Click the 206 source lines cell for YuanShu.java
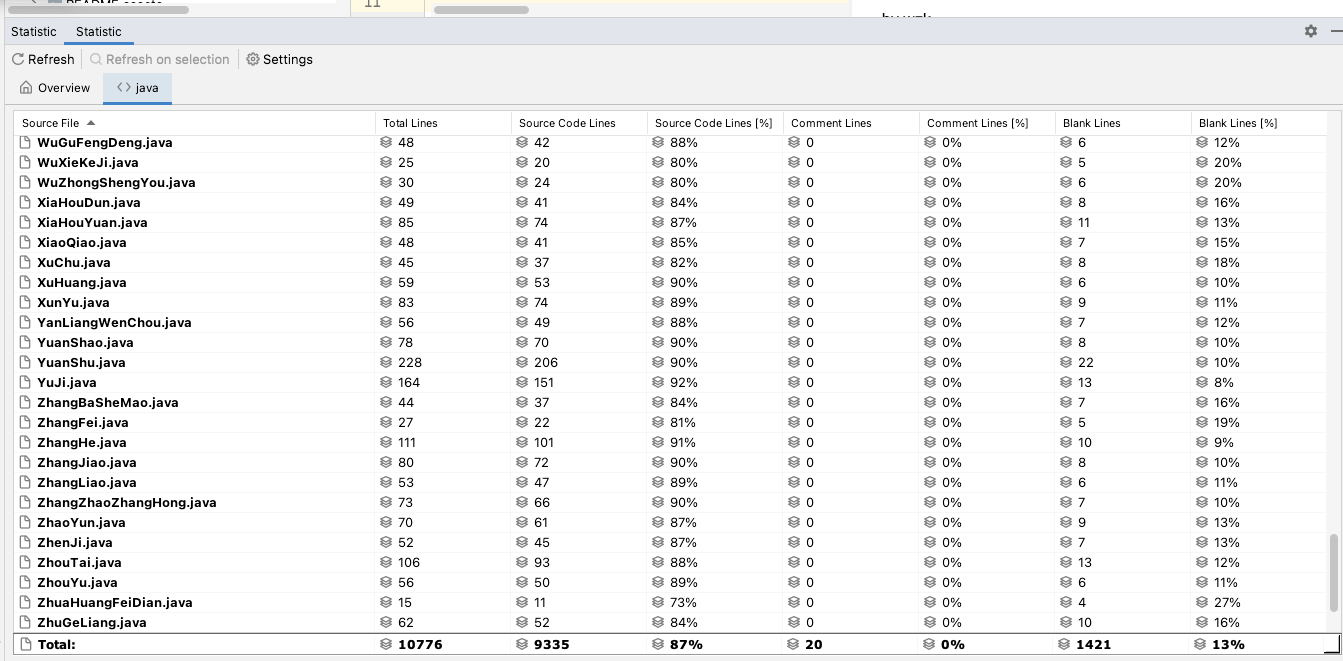 [x=580, y=362]
